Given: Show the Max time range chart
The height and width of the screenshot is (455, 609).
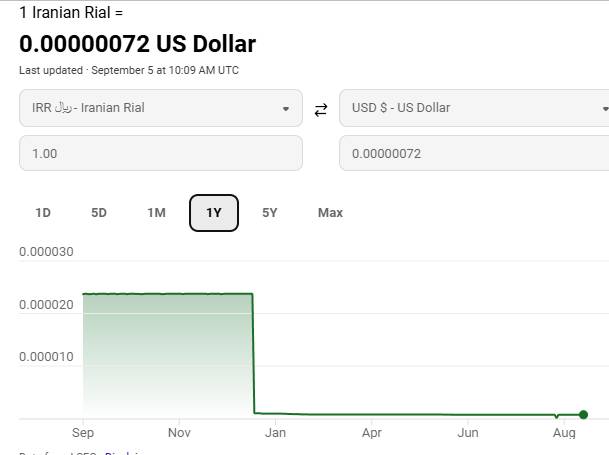Looking at the screenshot, I should point(331,213).
